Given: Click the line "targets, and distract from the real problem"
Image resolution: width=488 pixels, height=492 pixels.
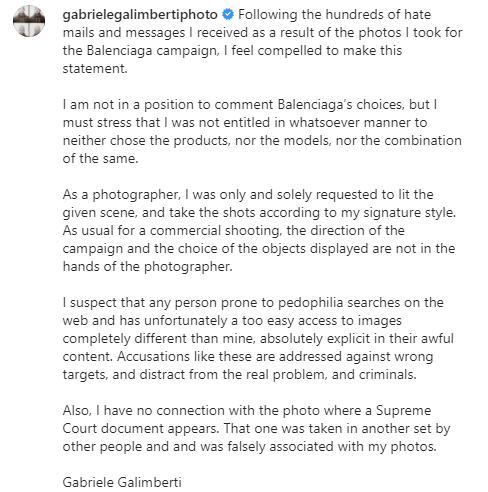Looking at the screenshot, I should [240, 375].
